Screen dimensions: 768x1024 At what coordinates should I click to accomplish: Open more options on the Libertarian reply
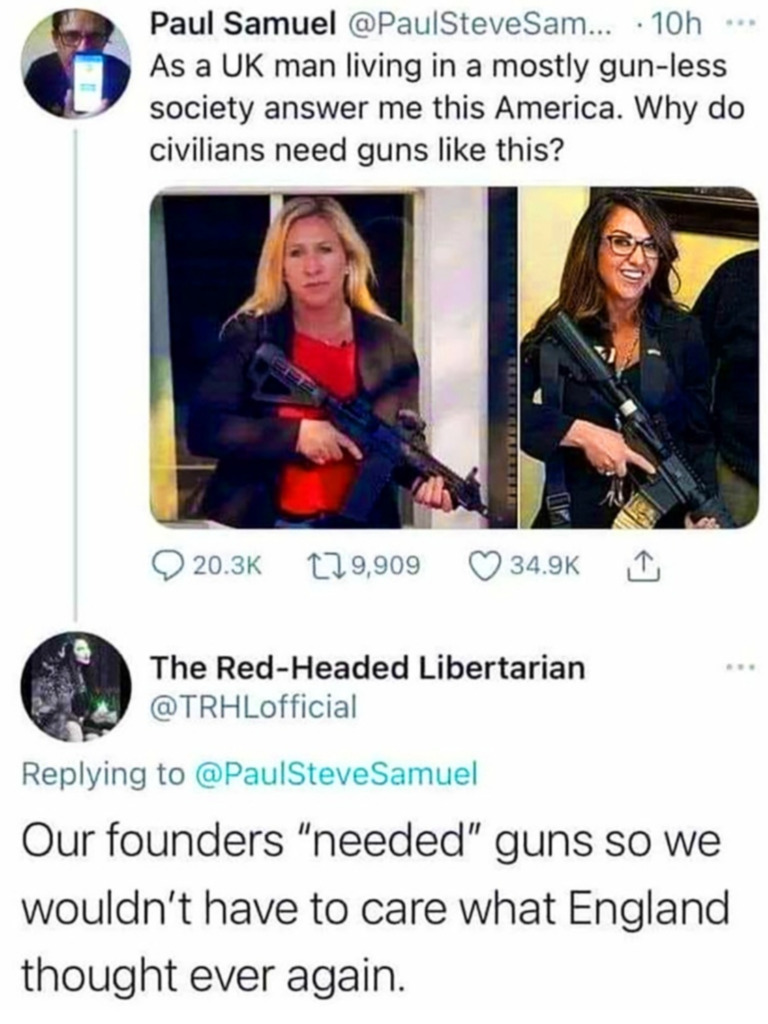[742, 667]
